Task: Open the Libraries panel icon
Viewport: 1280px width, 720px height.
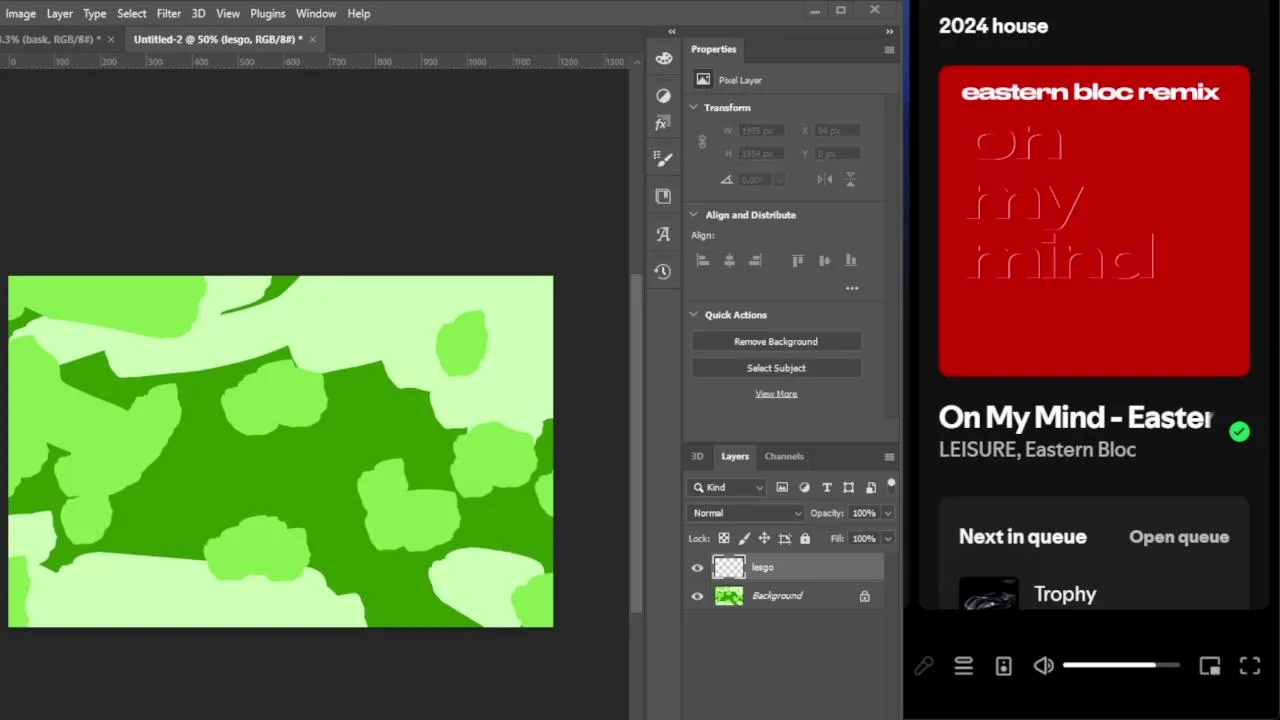Action: pyautogui.click(x=663, y=196)
